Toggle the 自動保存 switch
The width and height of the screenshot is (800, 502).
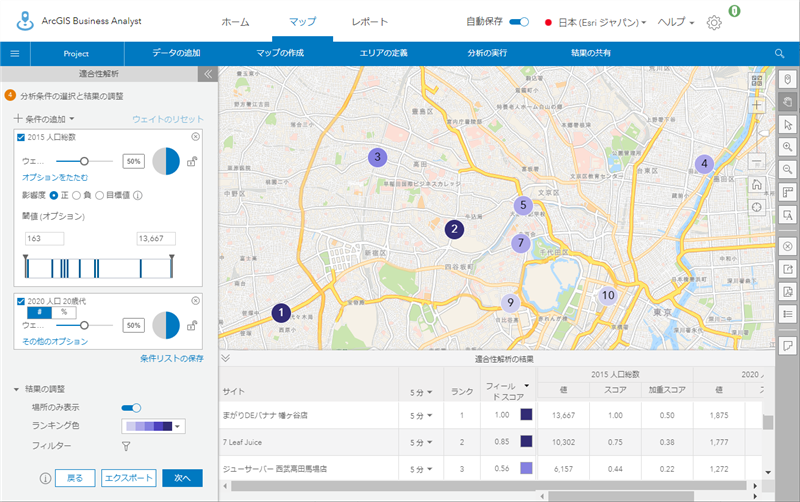click(519, 21)
